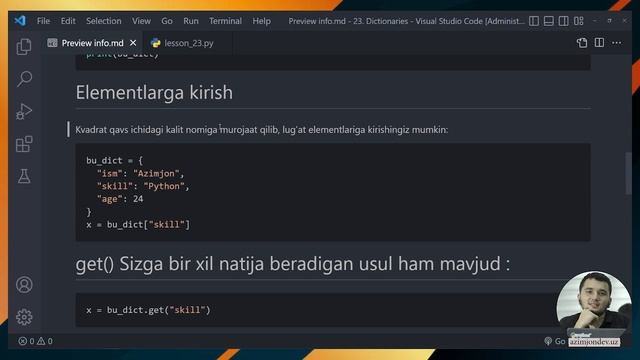This screenshot has width=640, height=360.
Task: Open the Extensions view
Action: (24, 144)
